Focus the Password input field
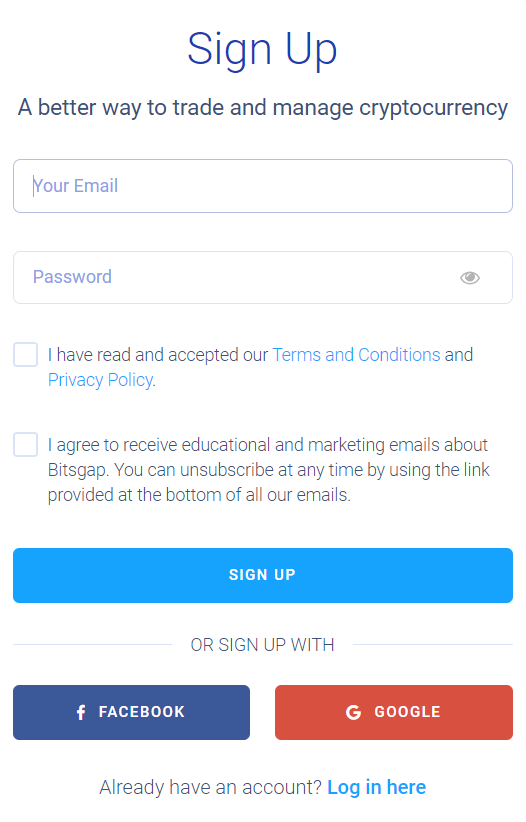 [x=263, y=277]
